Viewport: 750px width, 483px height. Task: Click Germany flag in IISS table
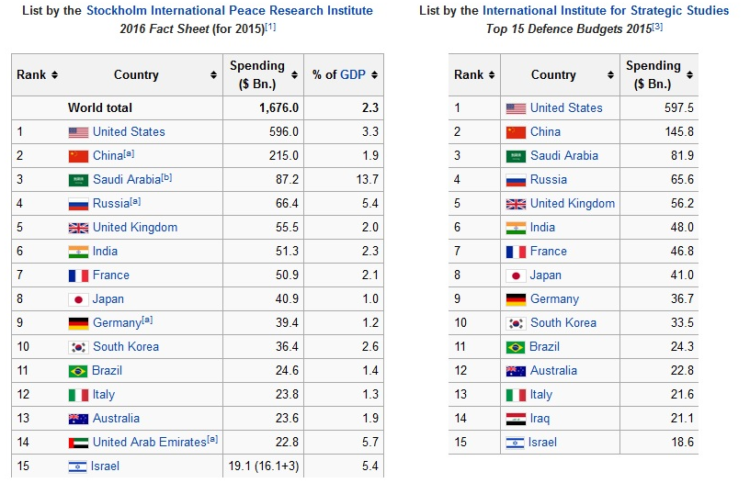point(516,299)
